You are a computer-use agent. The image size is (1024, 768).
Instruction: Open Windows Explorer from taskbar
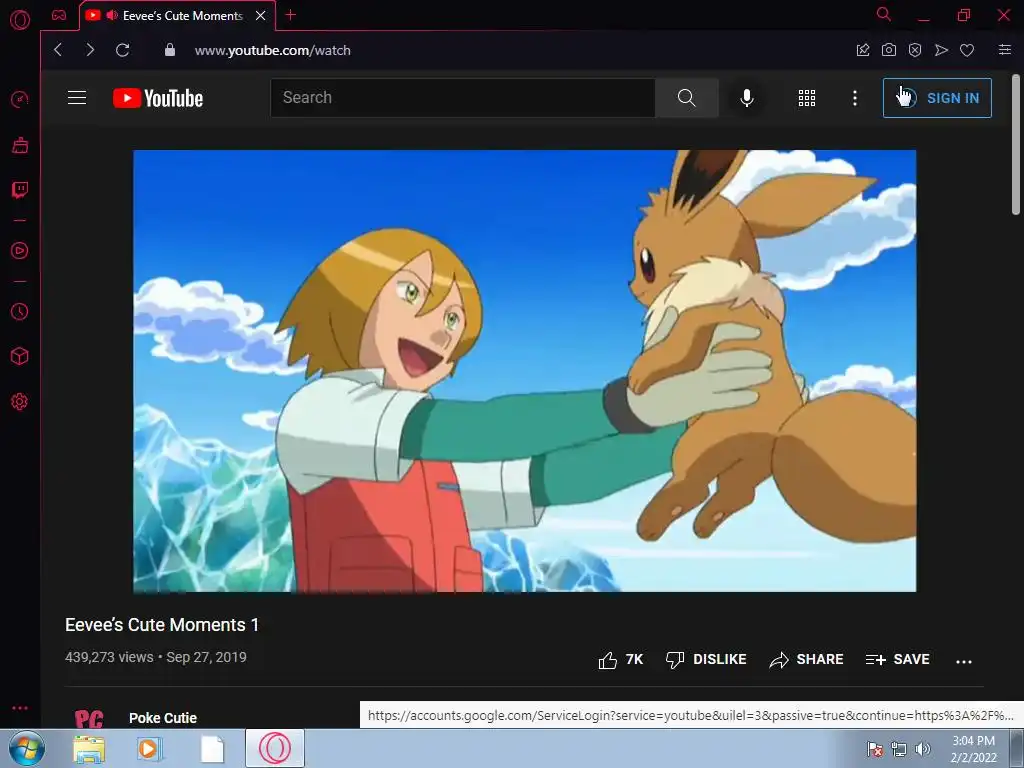[89, 749]
